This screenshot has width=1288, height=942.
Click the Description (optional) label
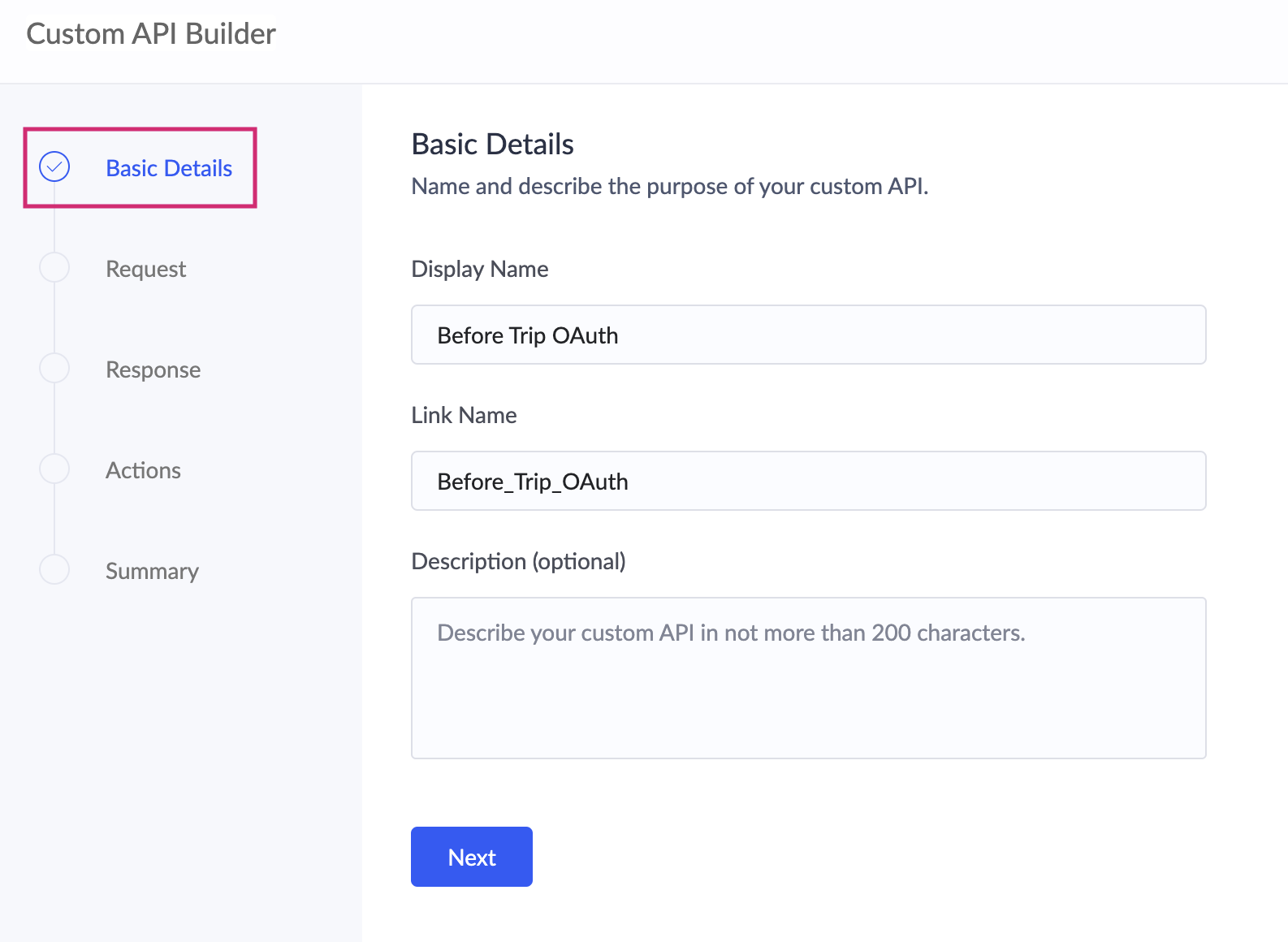[518, 561]
